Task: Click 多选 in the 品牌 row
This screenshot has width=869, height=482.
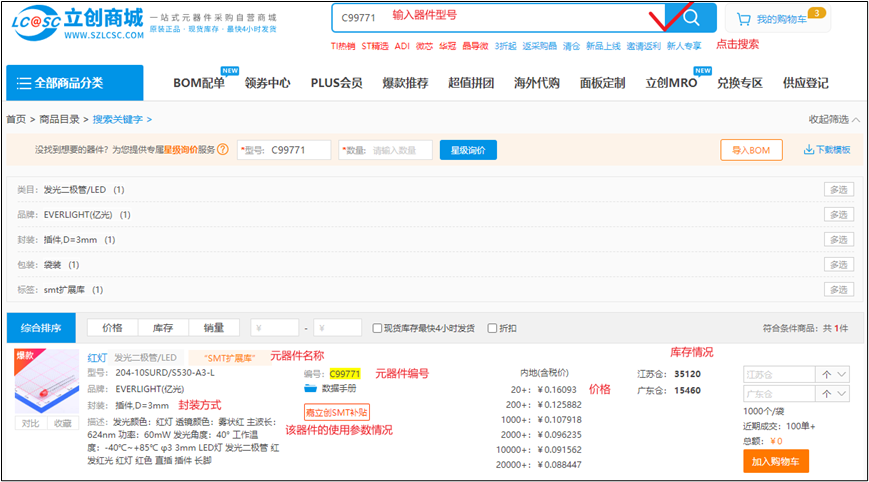Action: [839, 214]
